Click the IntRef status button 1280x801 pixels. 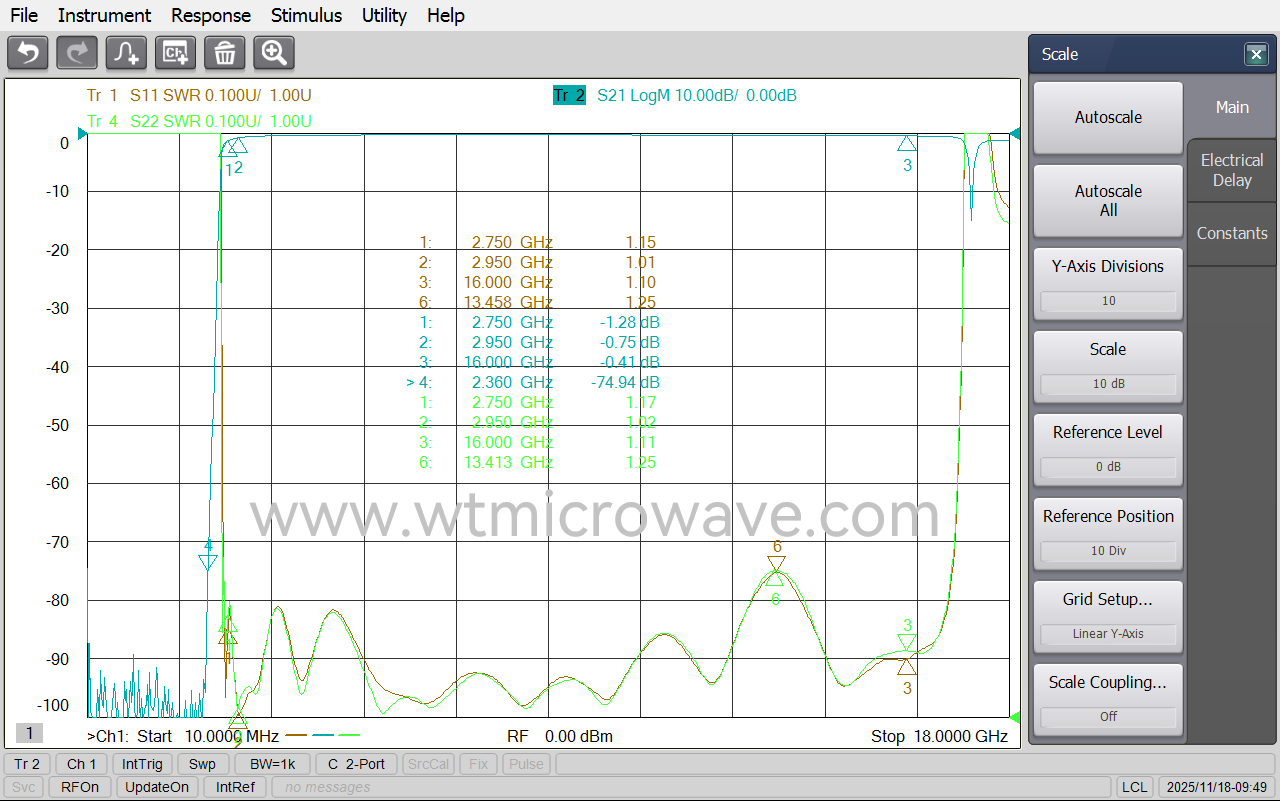click(x=236, y=787)
